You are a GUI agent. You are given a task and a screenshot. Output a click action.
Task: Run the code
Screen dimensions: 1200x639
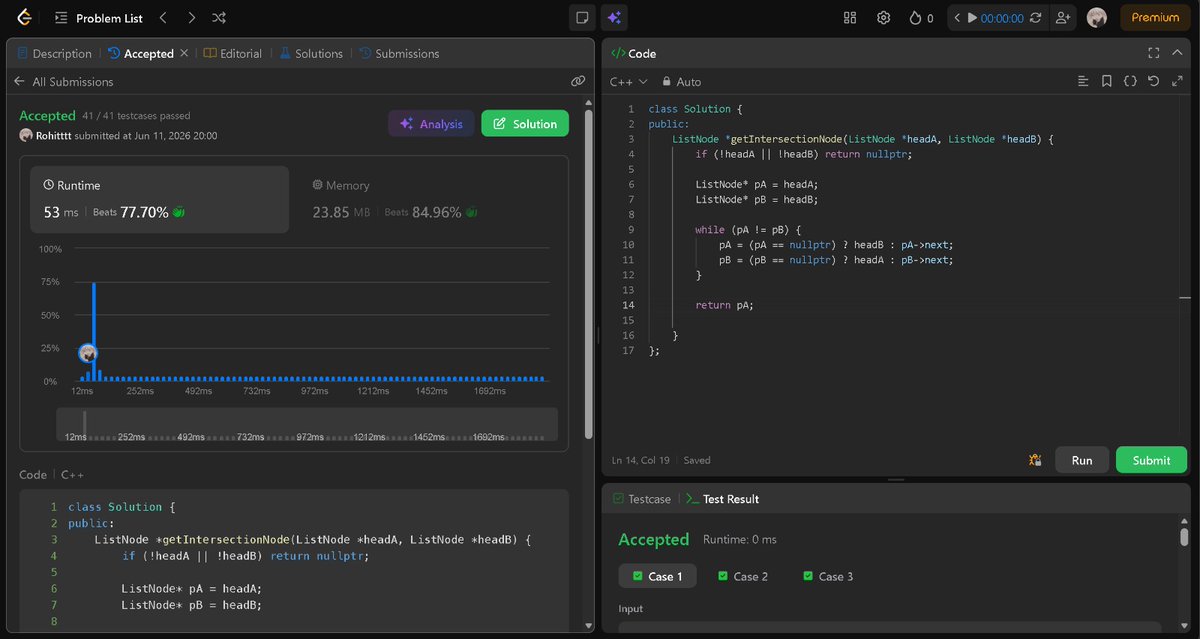1082,460
